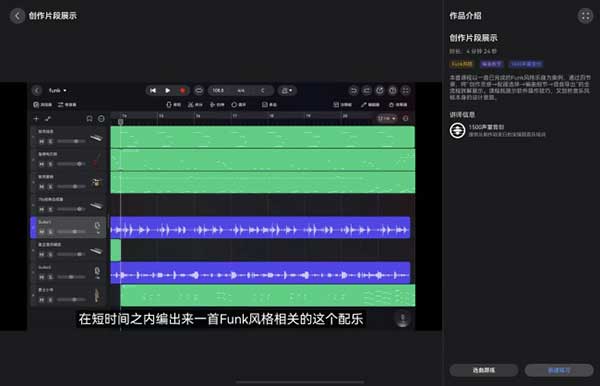Adjust the Guitar1 track volume slider
This screenshot has height=386, width=600.
[x=71, y=232]
